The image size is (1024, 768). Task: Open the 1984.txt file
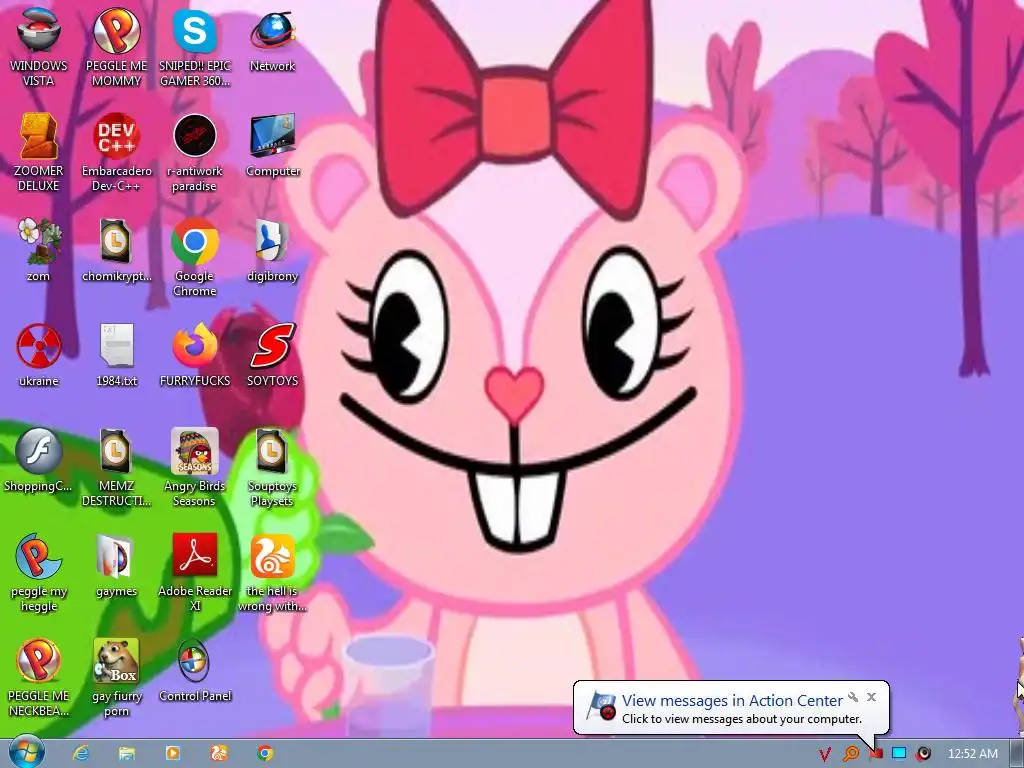116,355
